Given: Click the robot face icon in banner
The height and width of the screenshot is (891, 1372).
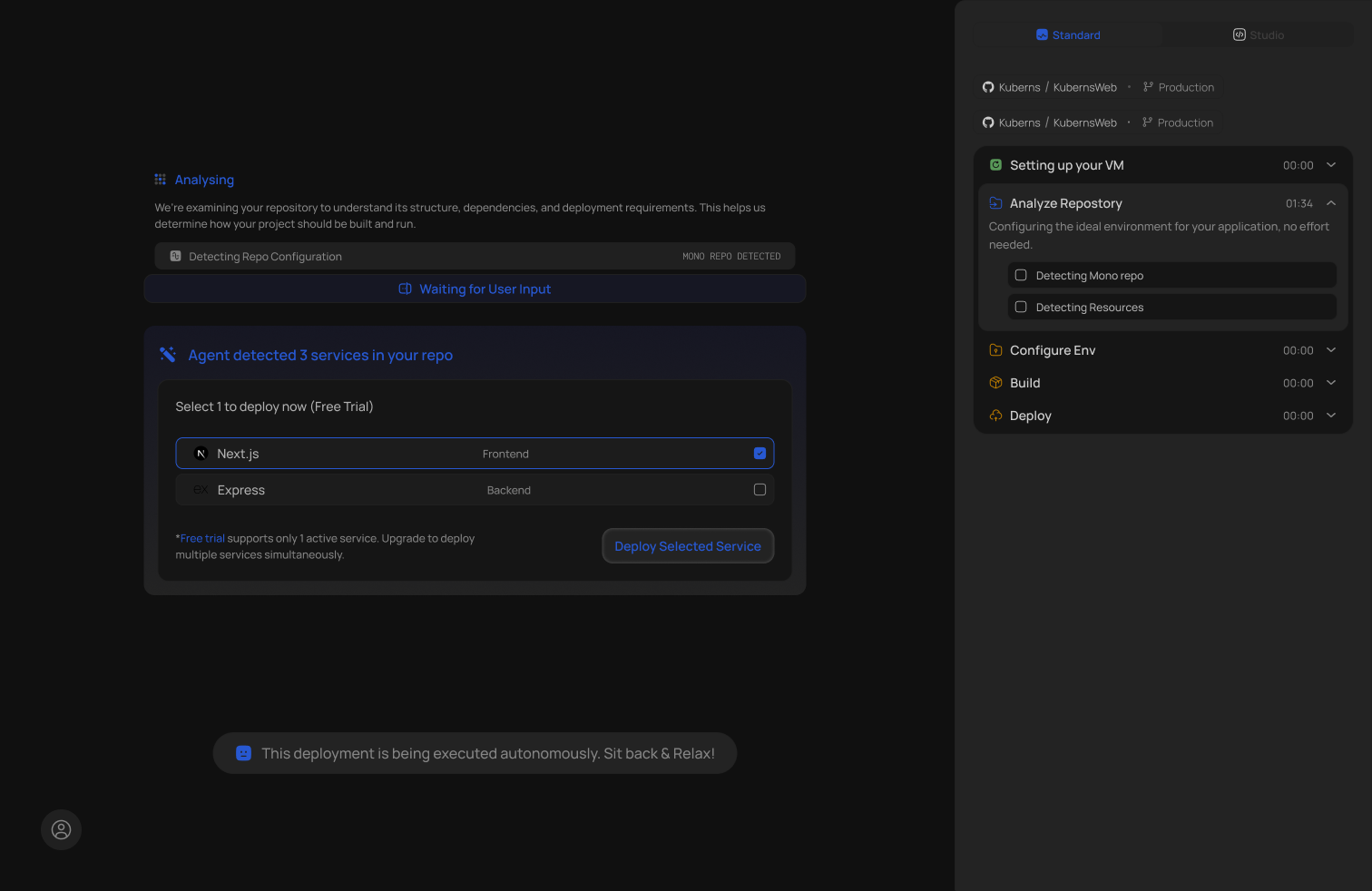Looking at the screenshot, I should [243, 753].
